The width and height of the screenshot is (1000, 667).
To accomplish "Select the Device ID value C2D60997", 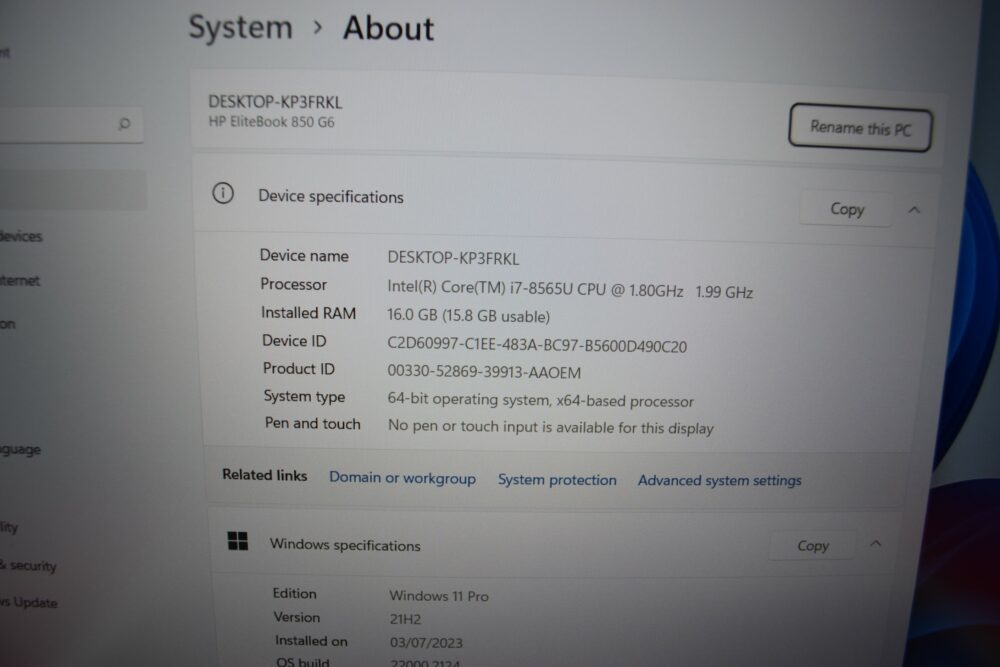I will click(x=537, y=345).
